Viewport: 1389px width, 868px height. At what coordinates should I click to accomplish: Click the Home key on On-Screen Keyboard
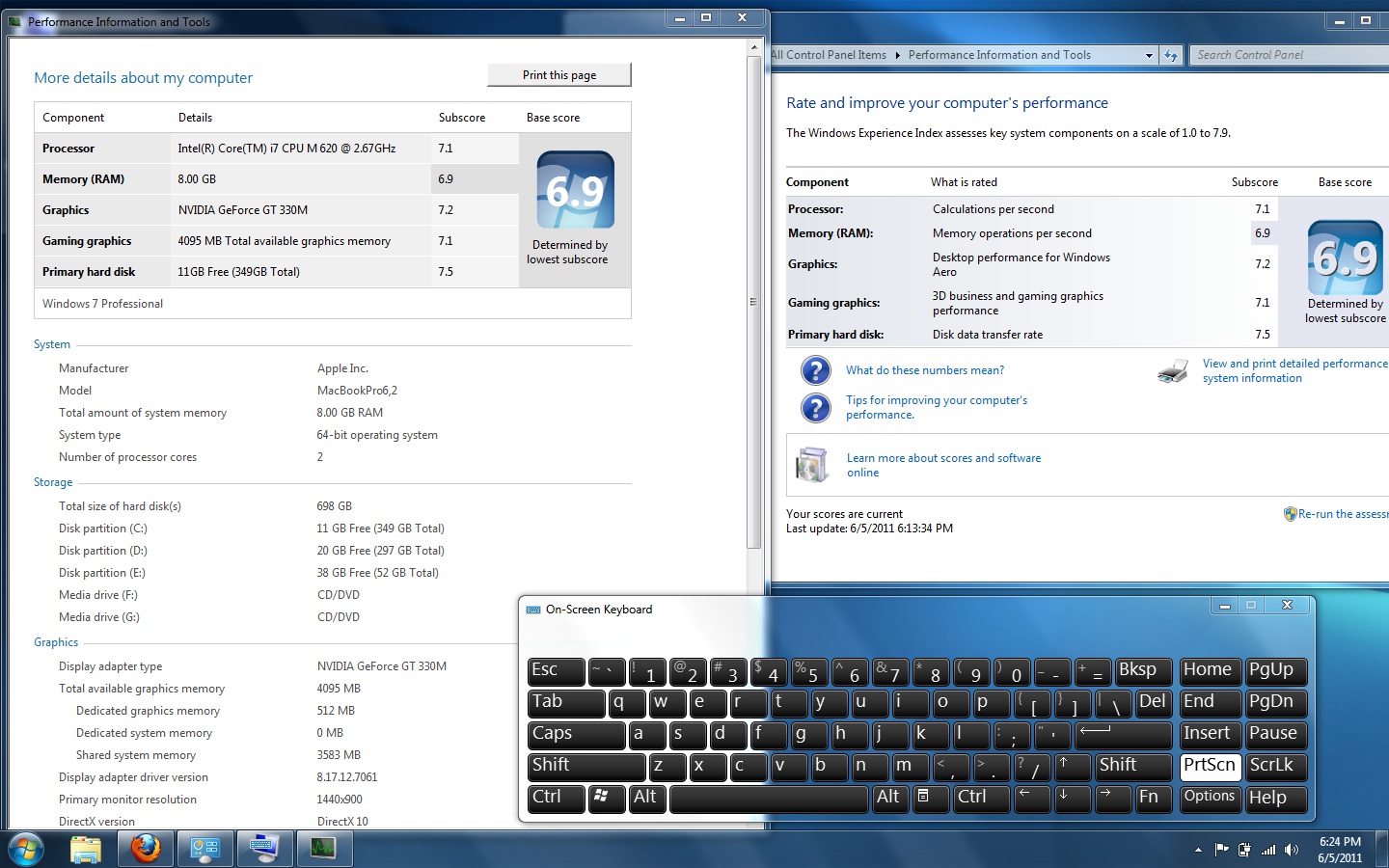pos(1211,671)
